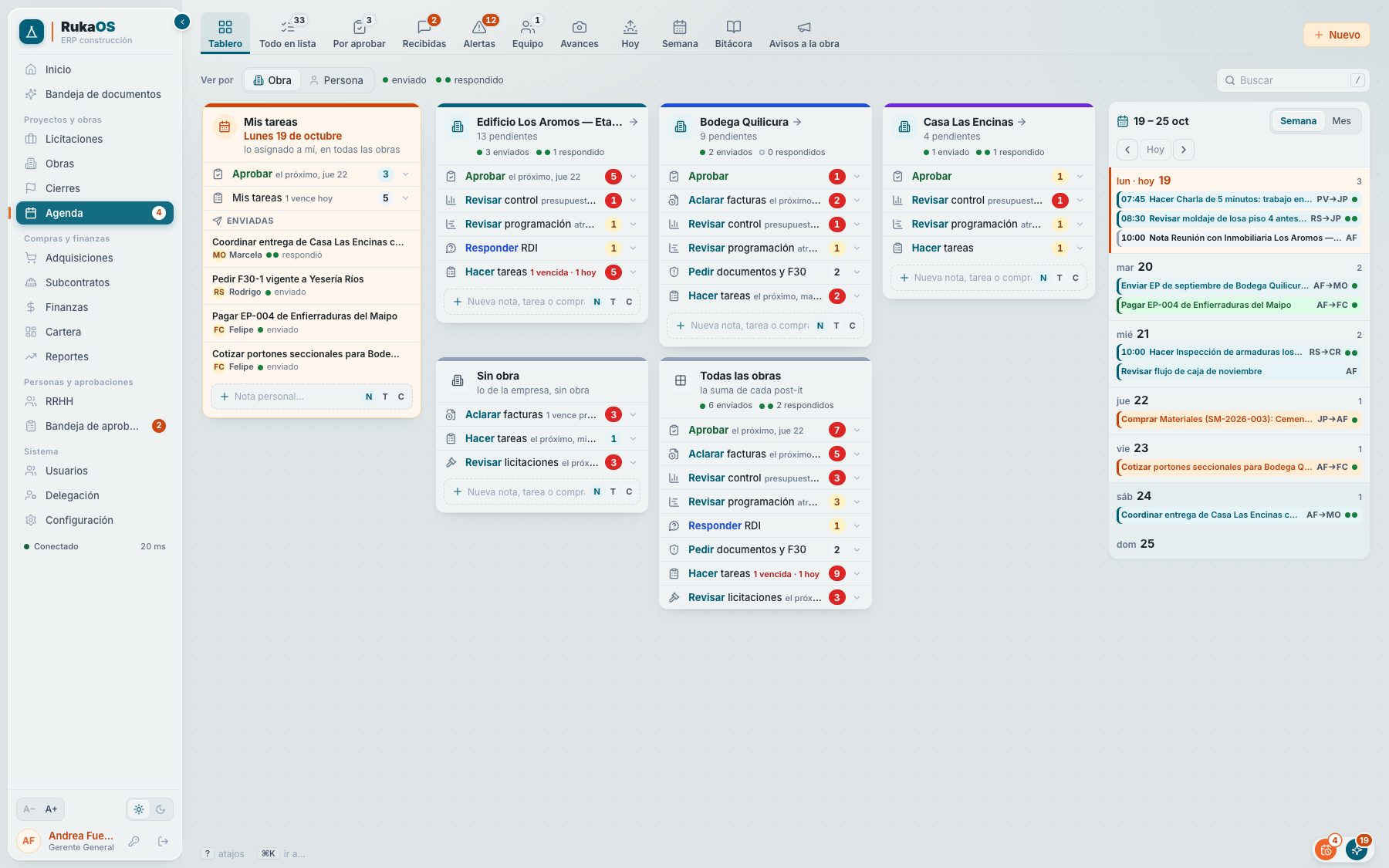Increase font size with A+
Viewport: 1389px width, 868px height.
pos(52,809)
